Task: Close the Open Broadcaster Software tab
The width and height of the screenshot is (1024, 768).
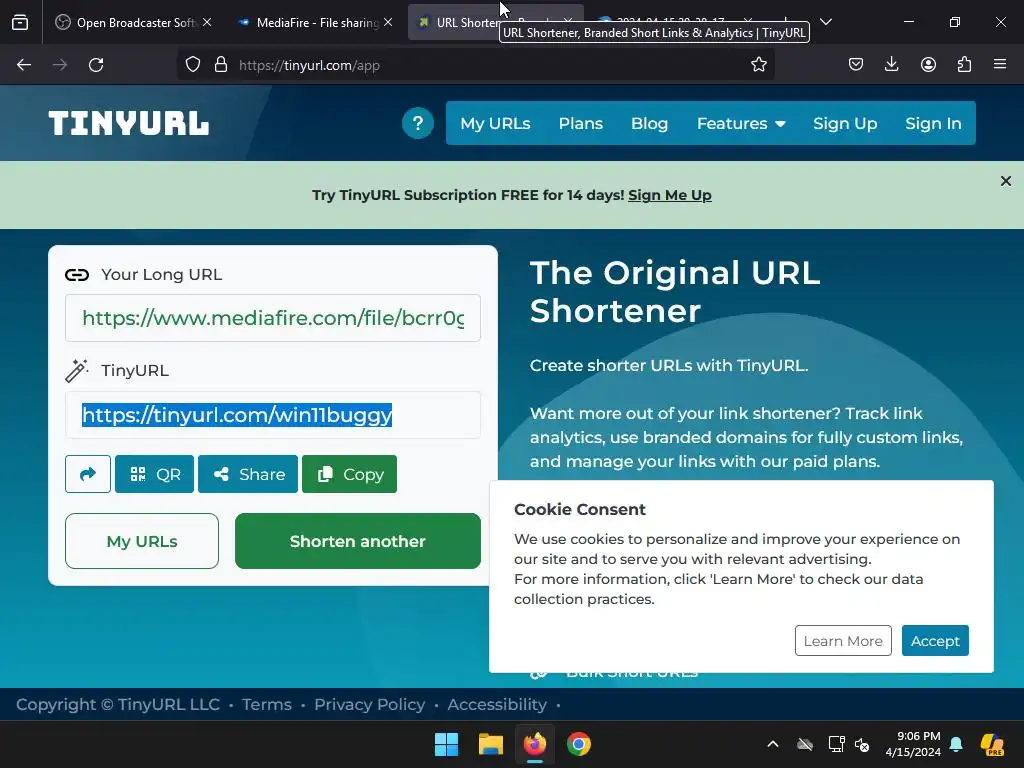Action: [207, 22]
